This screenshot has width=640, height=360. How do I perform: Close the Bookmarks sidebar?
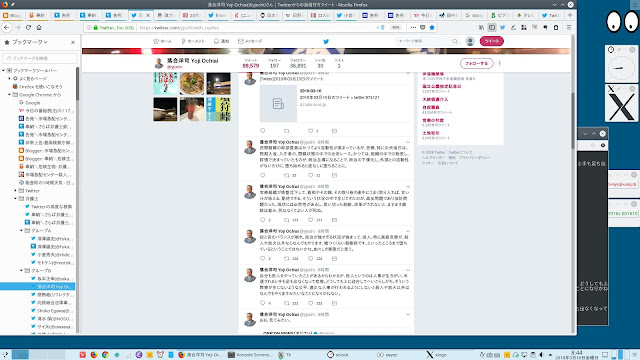pyautogui.click(x=73, y=42)
